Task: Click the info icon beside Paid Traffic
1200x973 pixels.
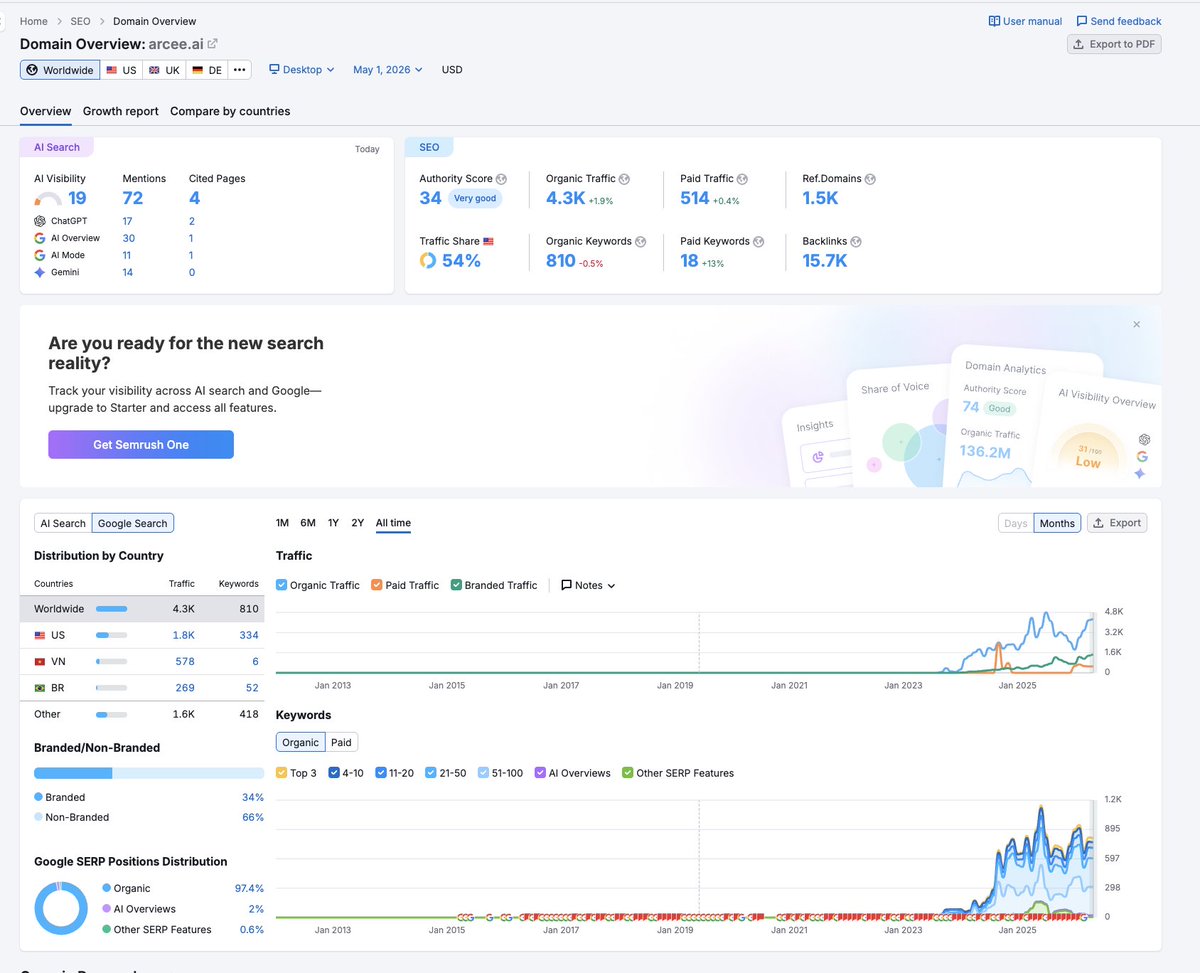Action: tap(742, 179)
